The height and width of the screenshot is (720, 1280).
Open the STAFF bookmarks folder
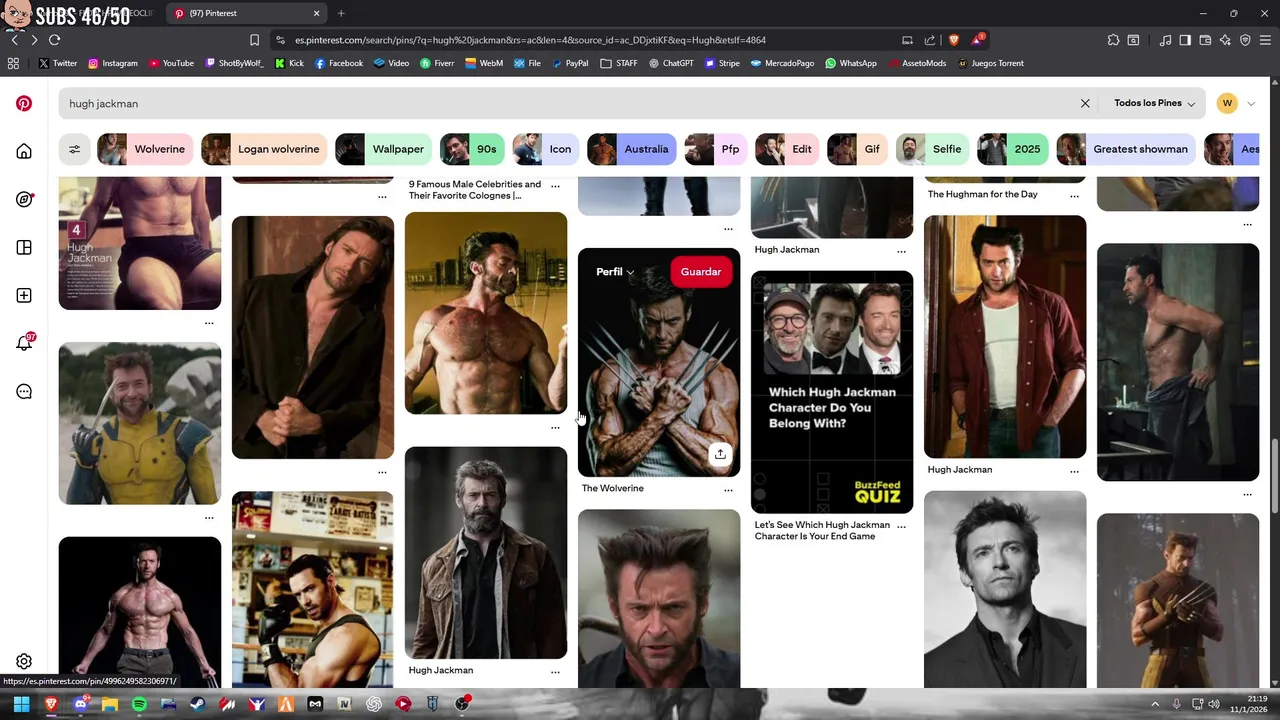(x=619, y=63)
